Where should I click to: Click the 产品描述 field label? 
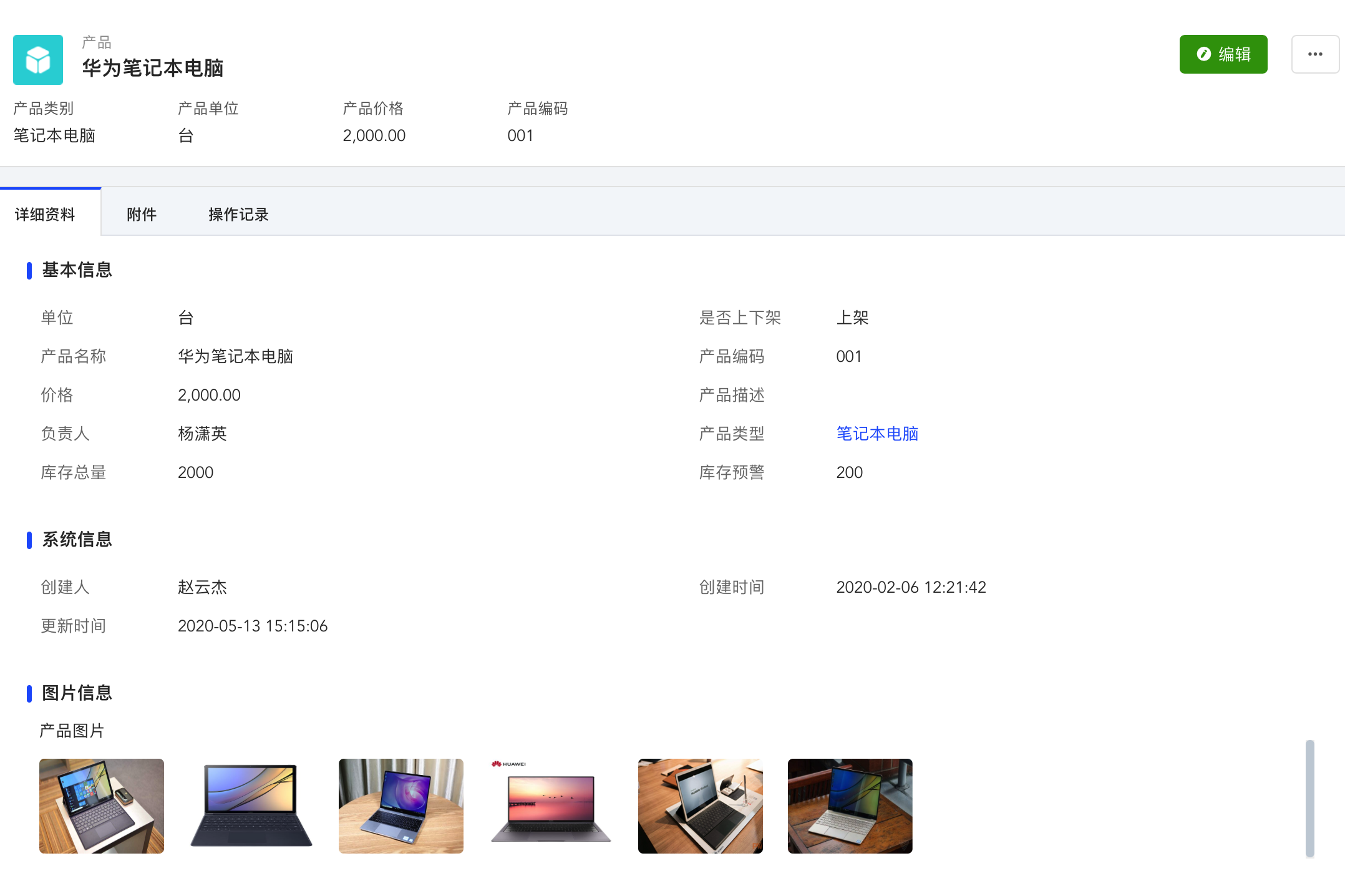click(732, 395)
